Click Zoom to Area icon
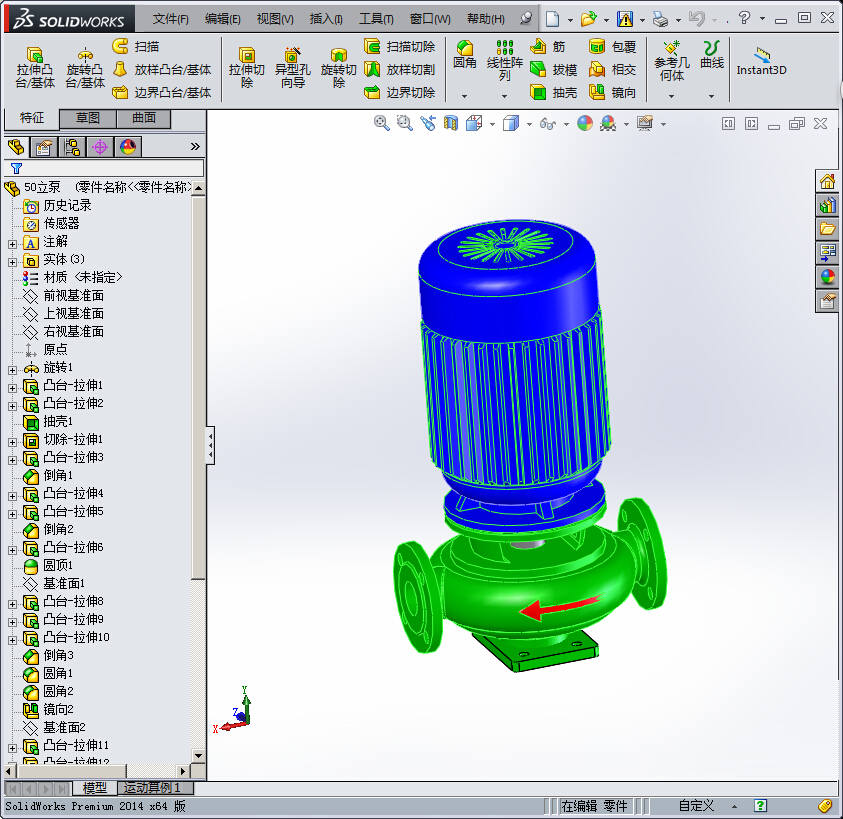843x819 pixels. point(404,123)
